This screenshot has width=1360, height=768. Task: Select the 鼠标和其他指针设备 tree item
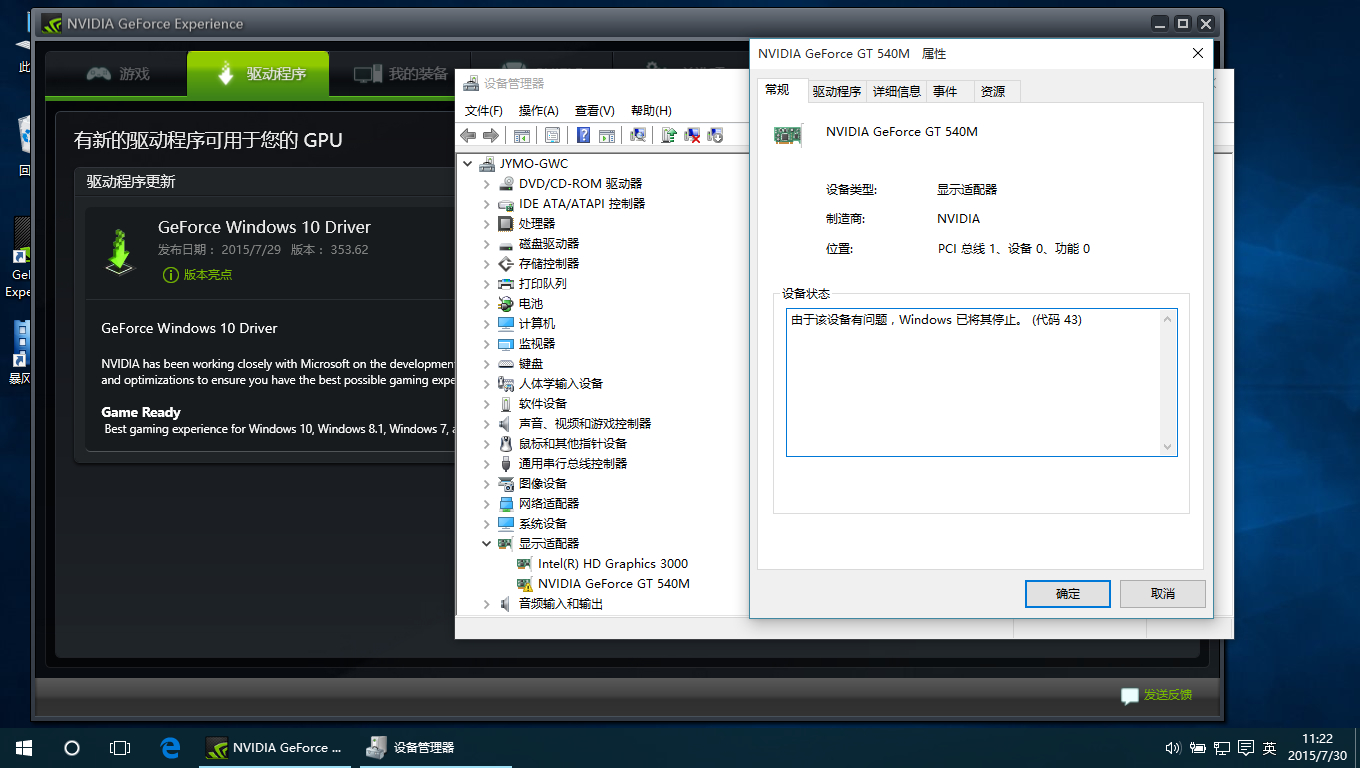[573, 444]
